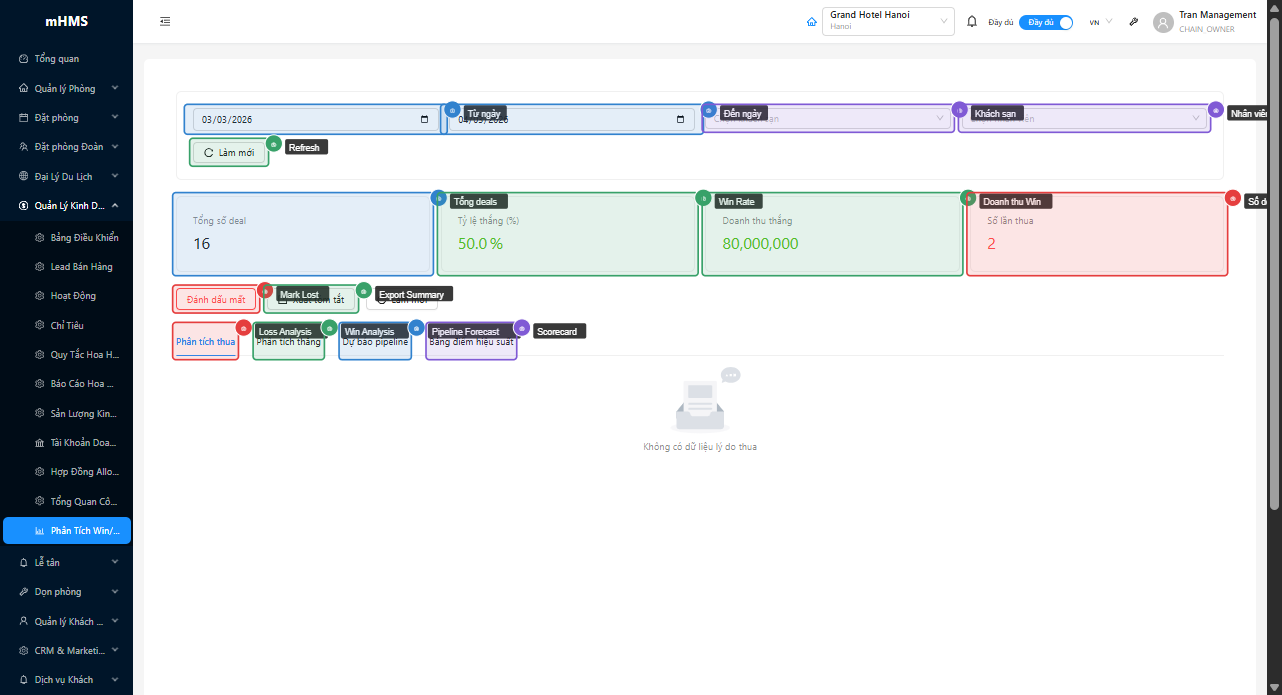Switch to the Phân tích thua tab
1282x695 pixels.
coord(205,342)
